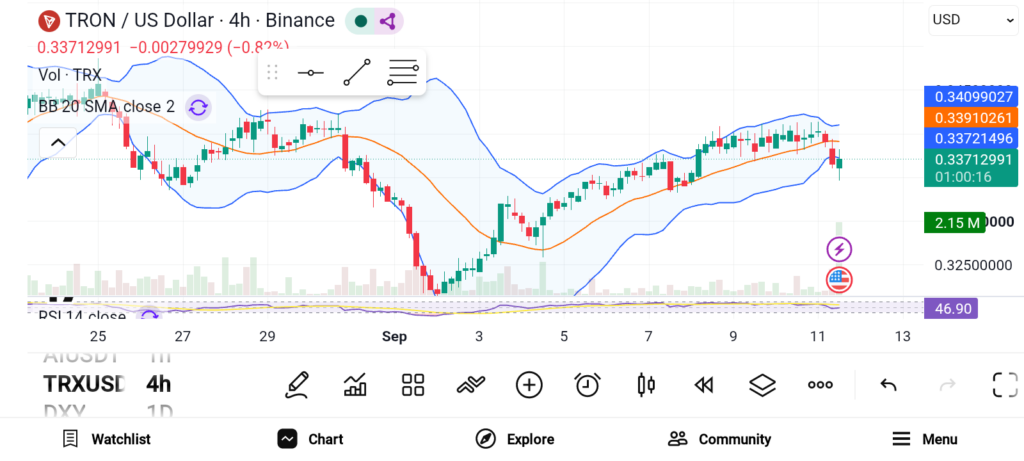Select the TRXUSD symbol in list
Screen dimensions: 1024x461
(x=83, y=384)
